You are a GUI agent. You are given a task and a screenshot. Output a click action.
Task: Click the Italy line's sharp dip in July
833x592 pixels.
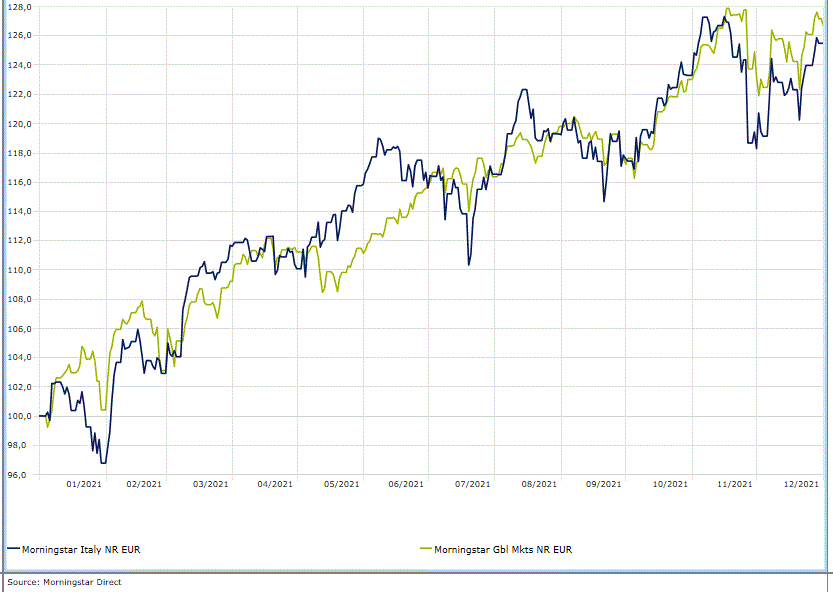coord(469,264)
